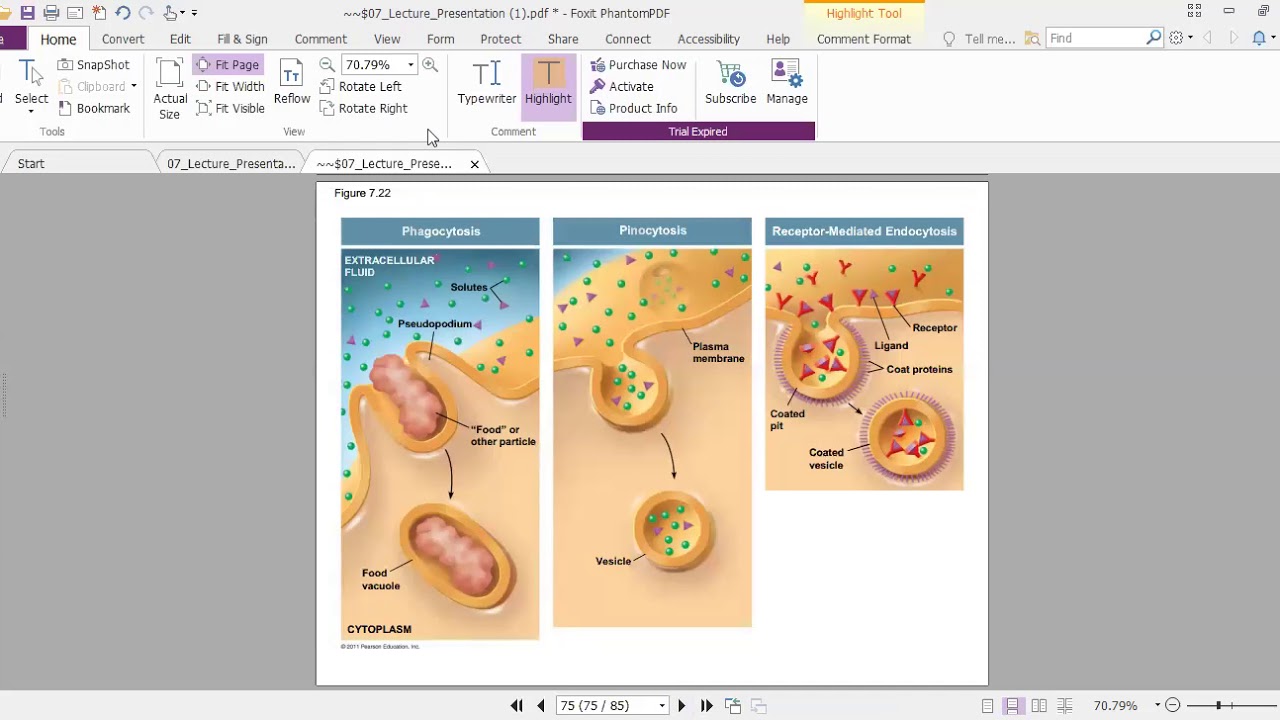
Task: Activate Reflow view
Action: click(292, 83)
